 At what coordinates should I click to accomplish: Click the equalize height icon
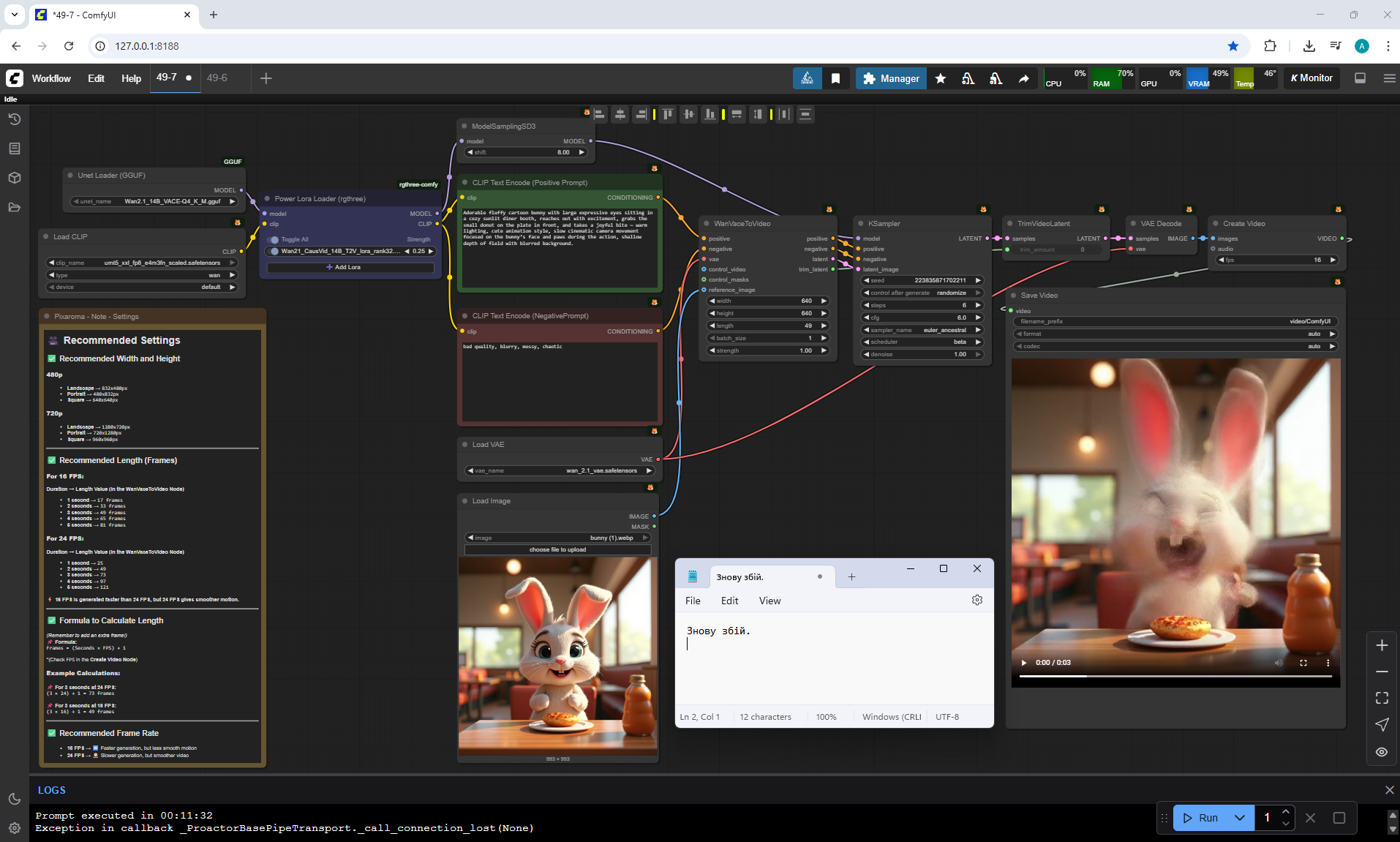tap(758, 114)
